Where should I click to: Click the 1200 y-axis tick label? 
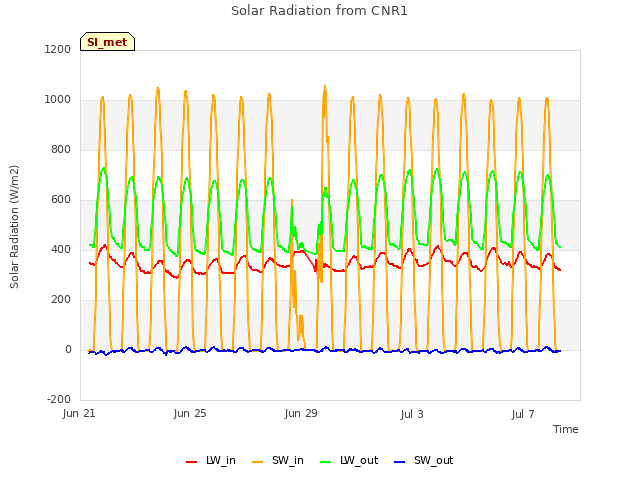click(x=58, y=49)
